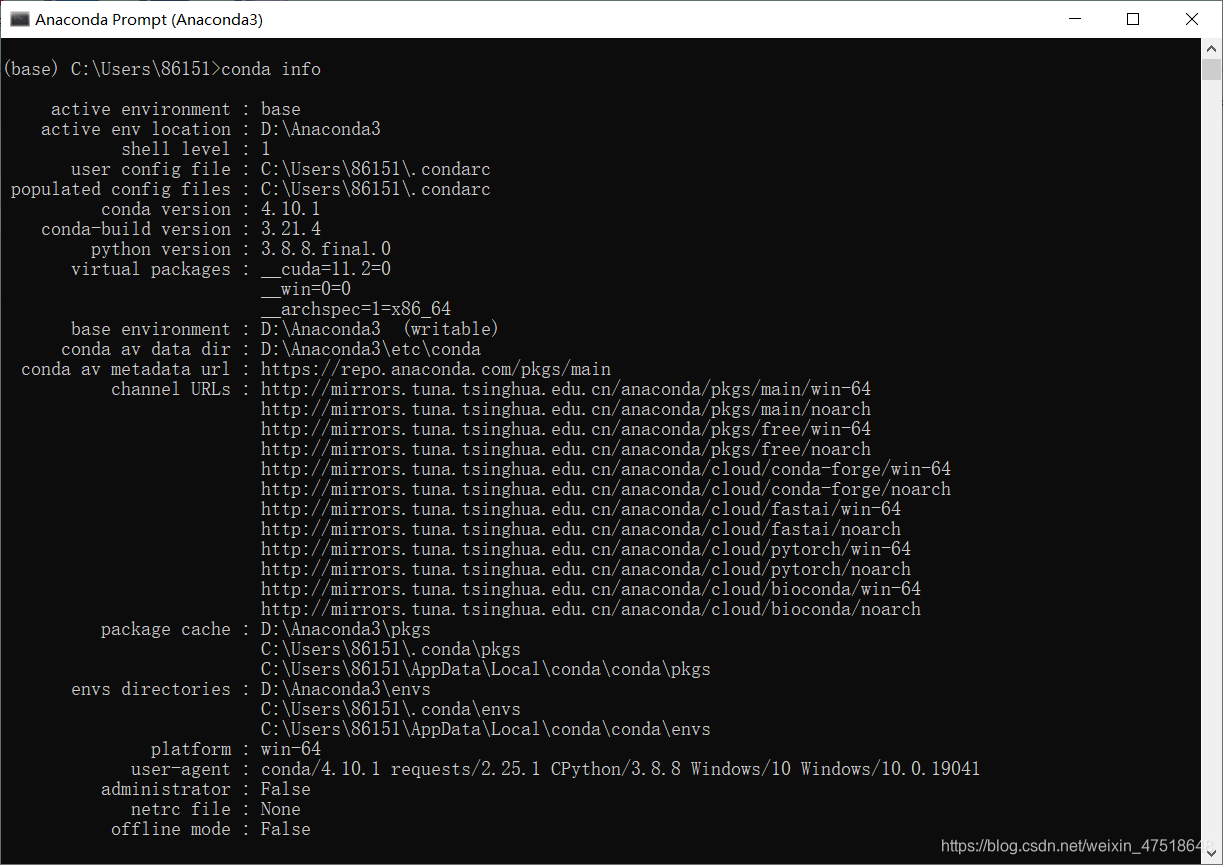Click the administrator value 'False'
1223x865 pixels.
pos(286,789)
